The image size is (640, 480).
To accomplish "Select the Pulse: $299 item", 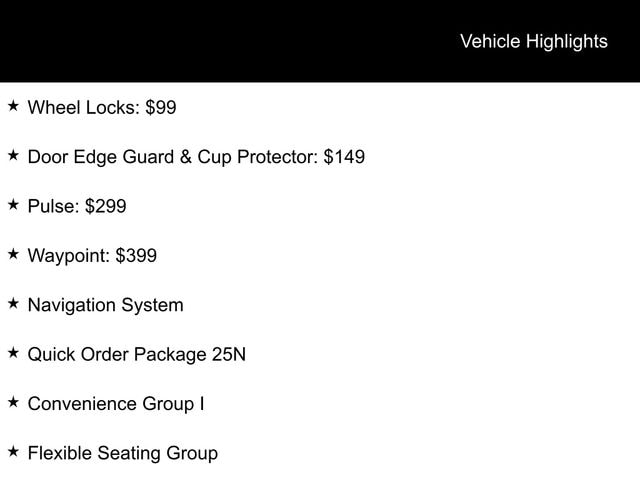I will pos(77,206).
